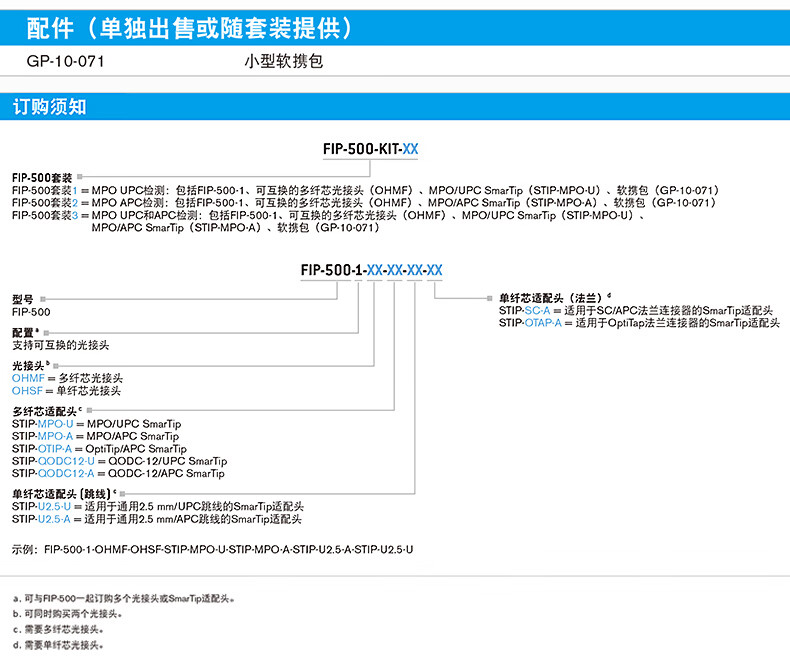Click footnote c 需要多纤芯光接头
Image resolution: width=790 pixels, height=672 pixels.
coord(59,629)
